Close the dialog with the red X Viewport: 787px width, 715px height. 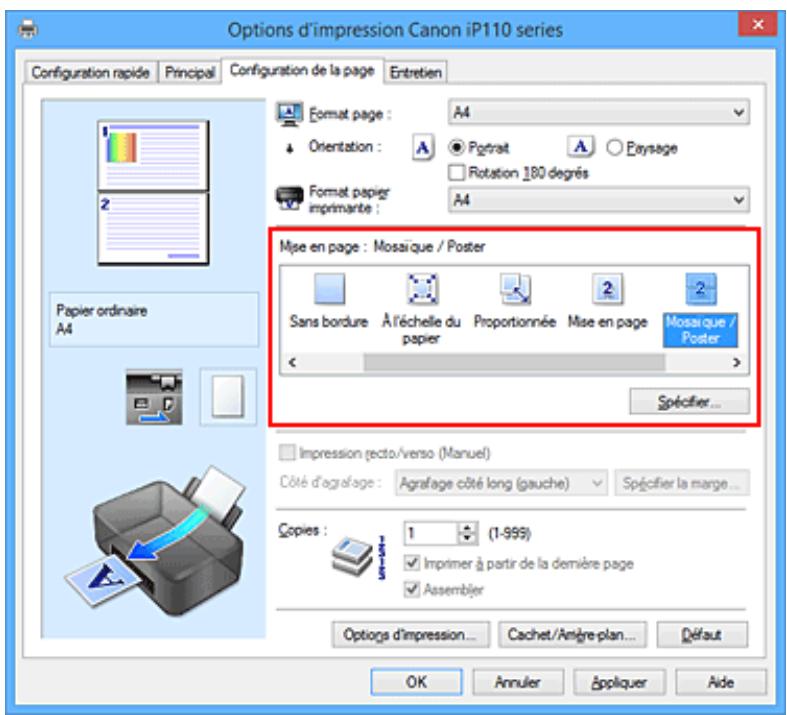pyautogui.click(x=758, y=24)
